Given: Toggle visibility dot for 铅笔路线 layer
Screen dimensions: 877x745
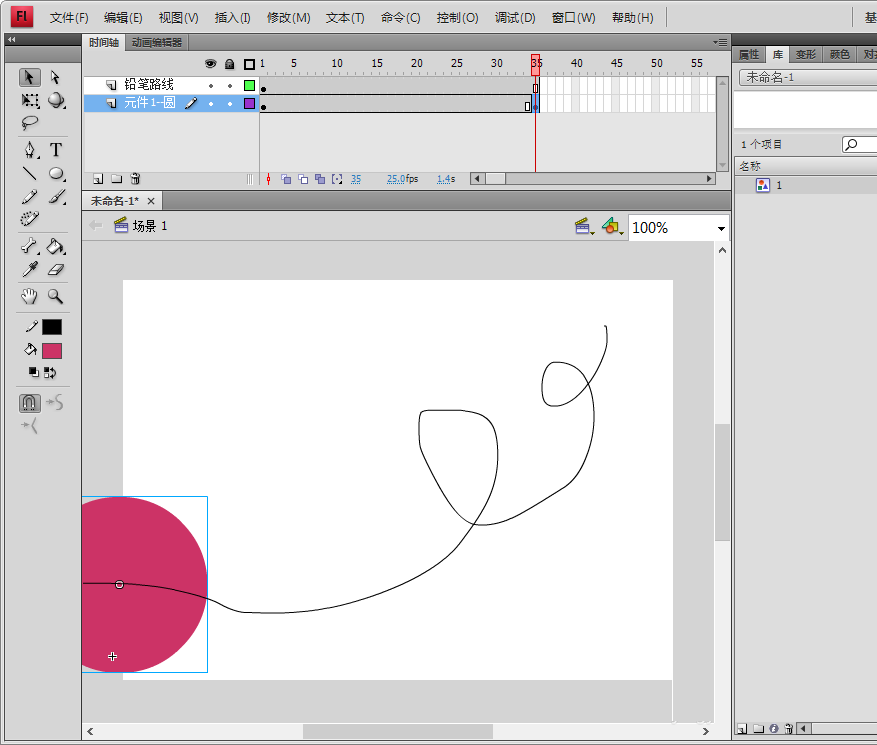Looking at the screenshot, I should [210, 86].
